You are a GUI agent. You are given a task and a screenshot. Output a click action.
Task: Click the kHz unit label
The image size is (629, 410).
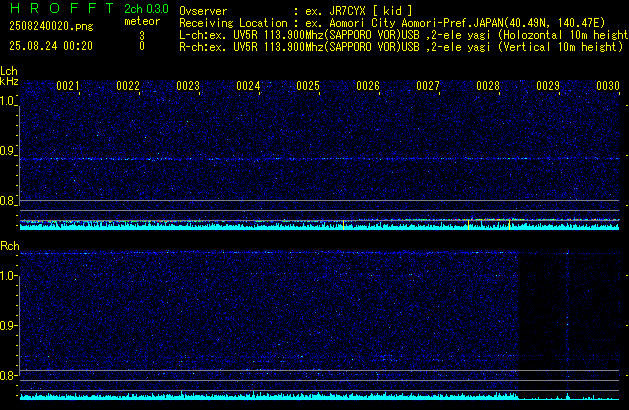click(9, 81)
